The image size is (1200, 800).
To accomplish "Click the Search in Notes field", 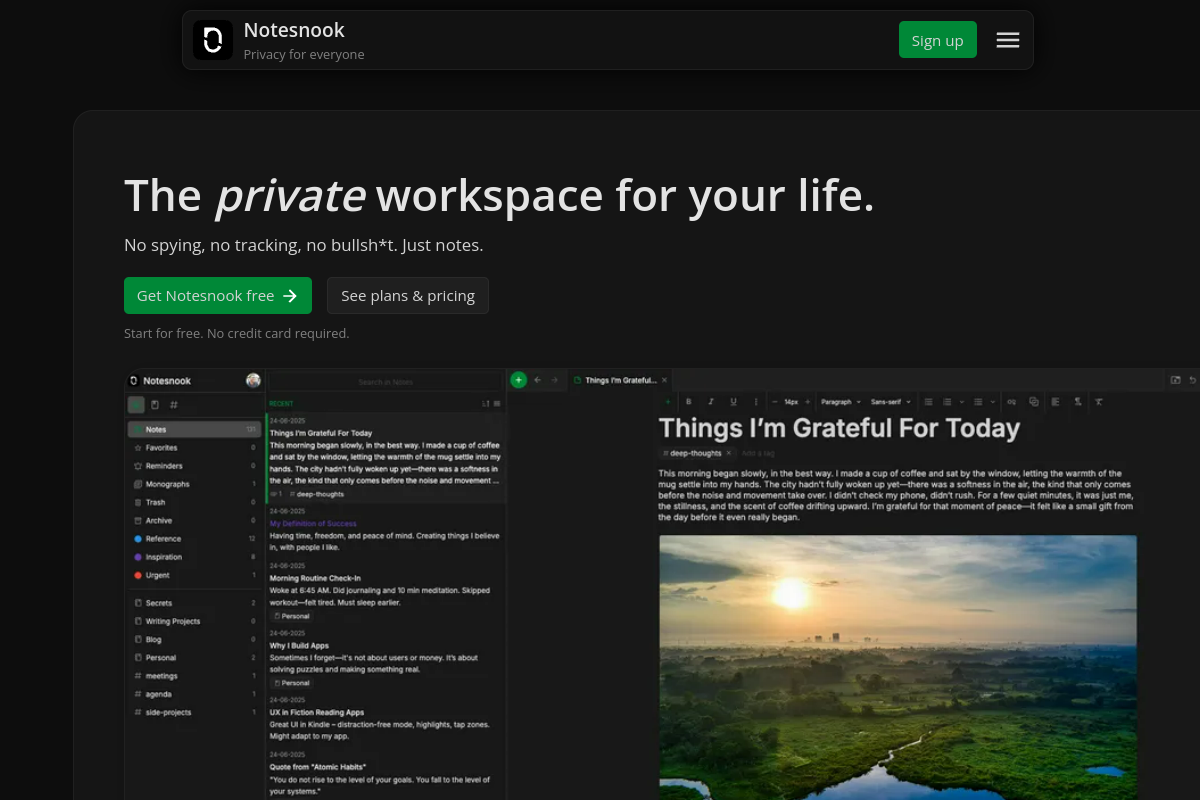I will (x=385, y=381).
